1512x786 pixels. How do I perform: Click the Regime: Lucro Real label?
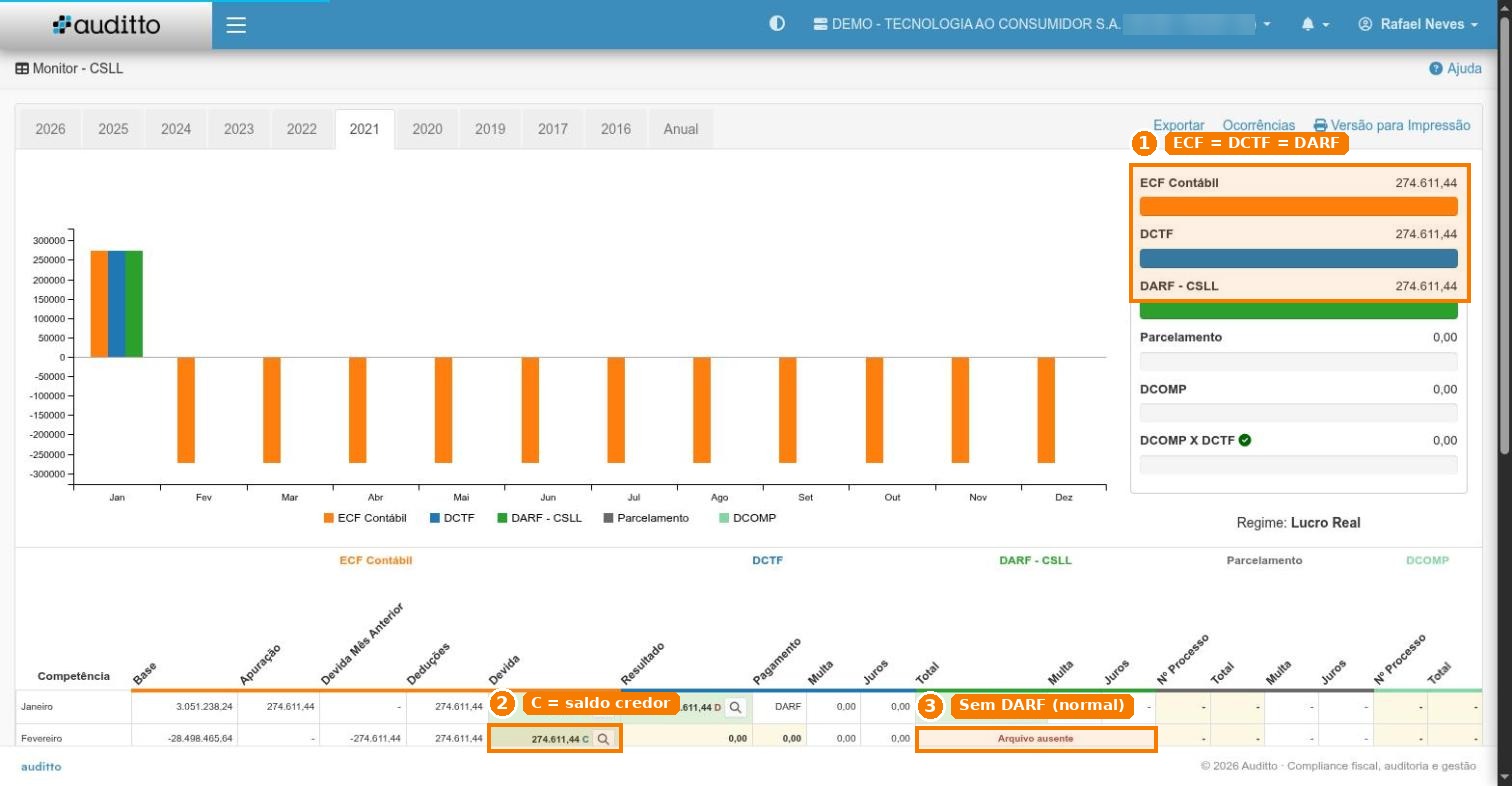(1298, 523)
